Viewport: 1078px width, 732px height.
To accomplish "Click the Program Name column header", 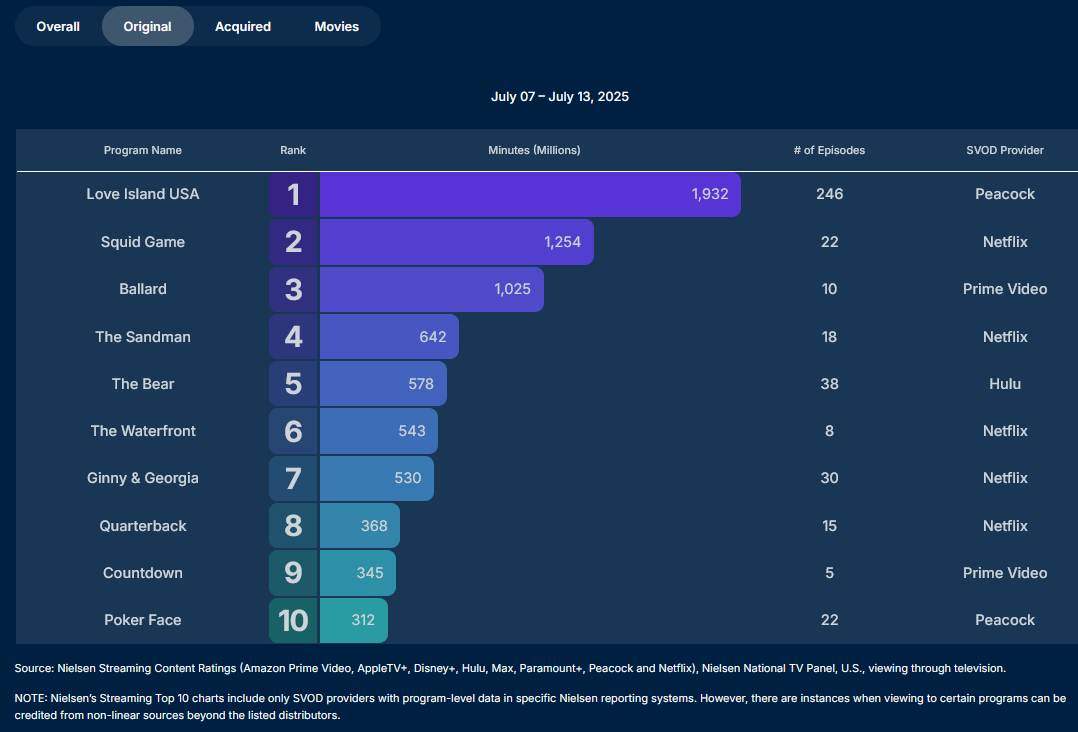I will coord(143,150).
